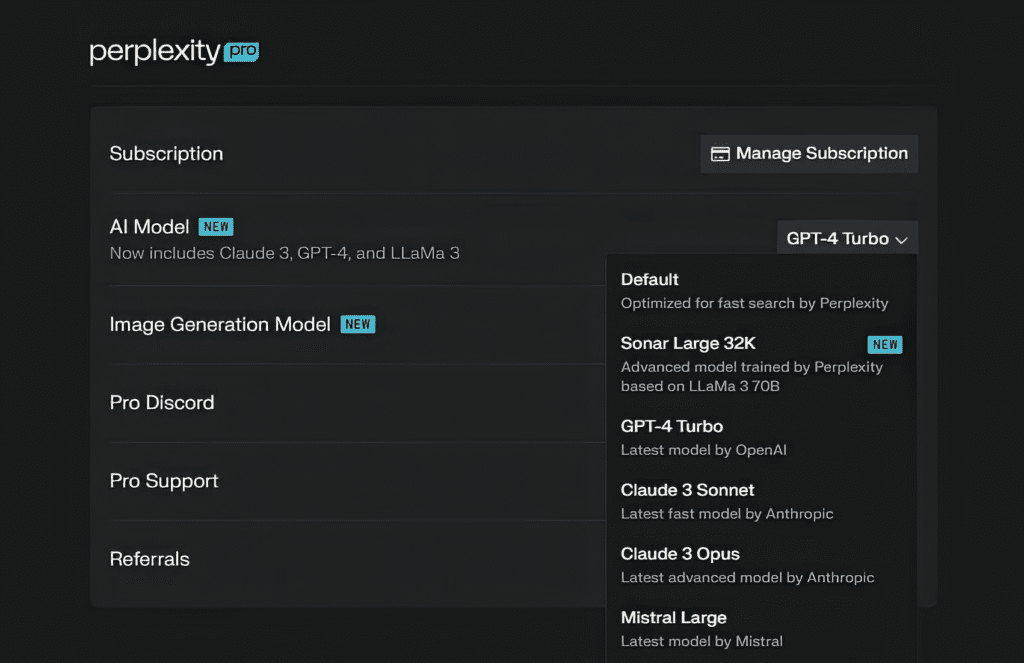Screen dimensions: 1024x663
Task: Click the NEW badge beside AI Model
Action: pyautogui.click(x=216, y=227)
